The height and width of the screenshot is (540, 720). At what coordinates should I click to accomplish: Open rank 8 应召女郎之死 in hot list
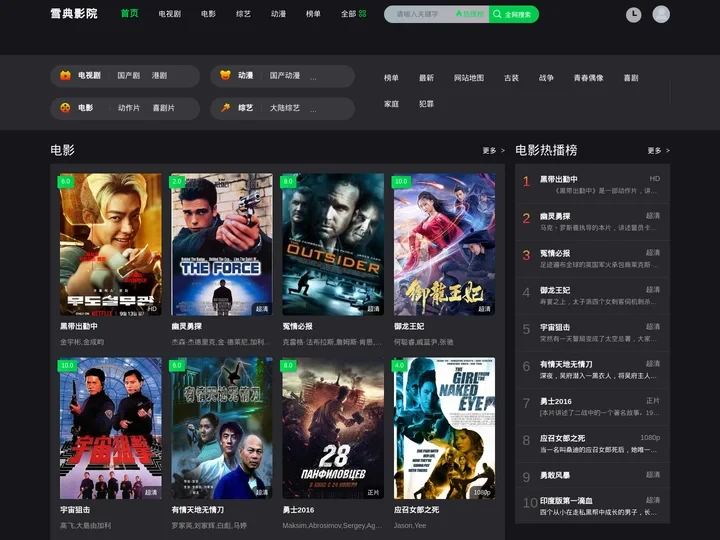tap(592, 444)
